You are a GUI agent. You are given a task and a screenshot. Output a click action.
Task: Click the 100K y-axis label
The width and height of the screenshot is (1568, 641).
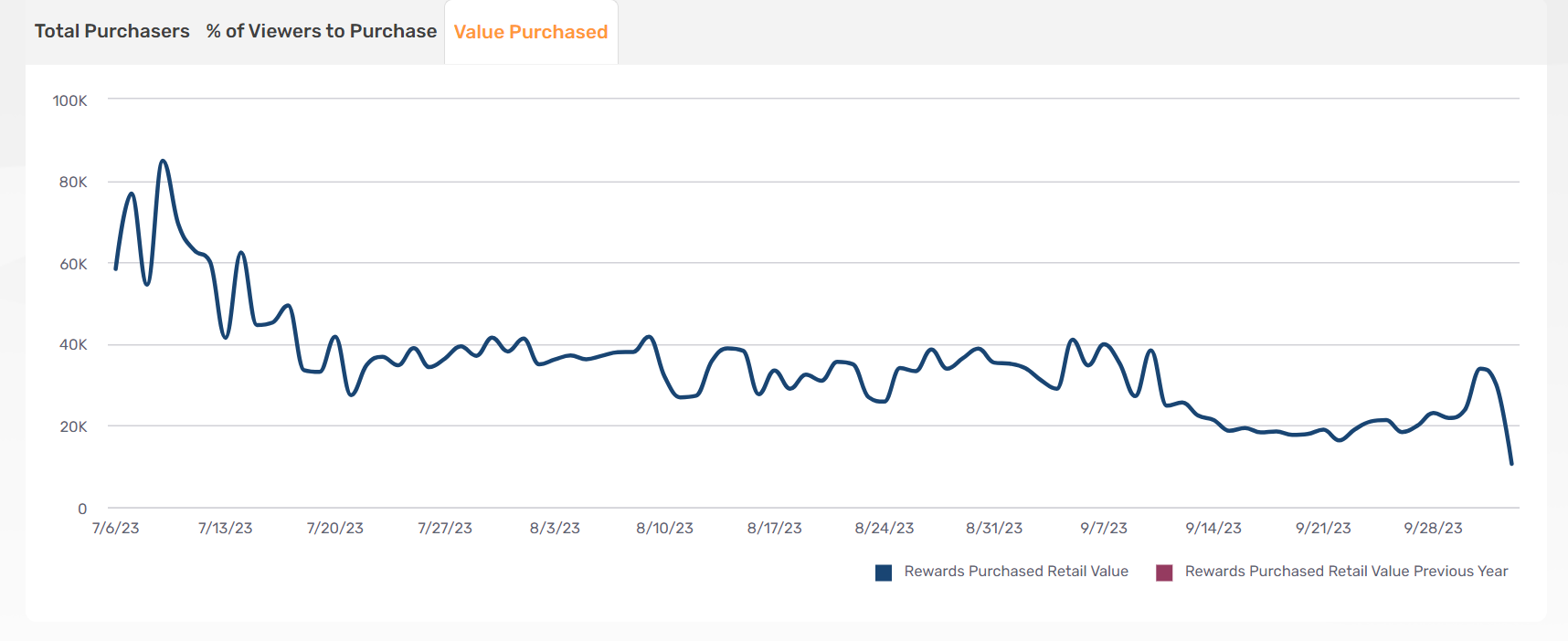point(70,100)
